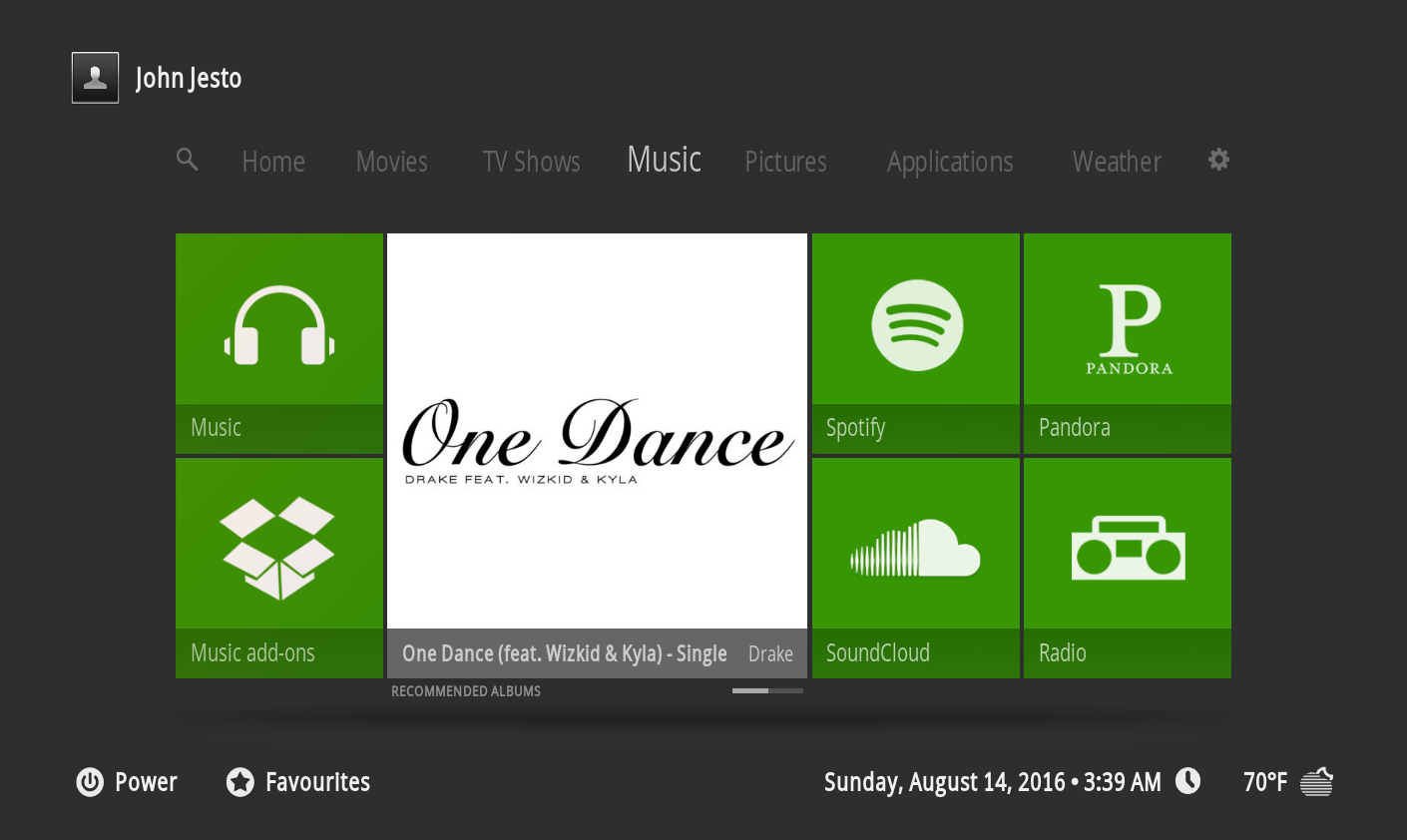
Task: Go to the Home menu
Action: [x=273, y=162]
